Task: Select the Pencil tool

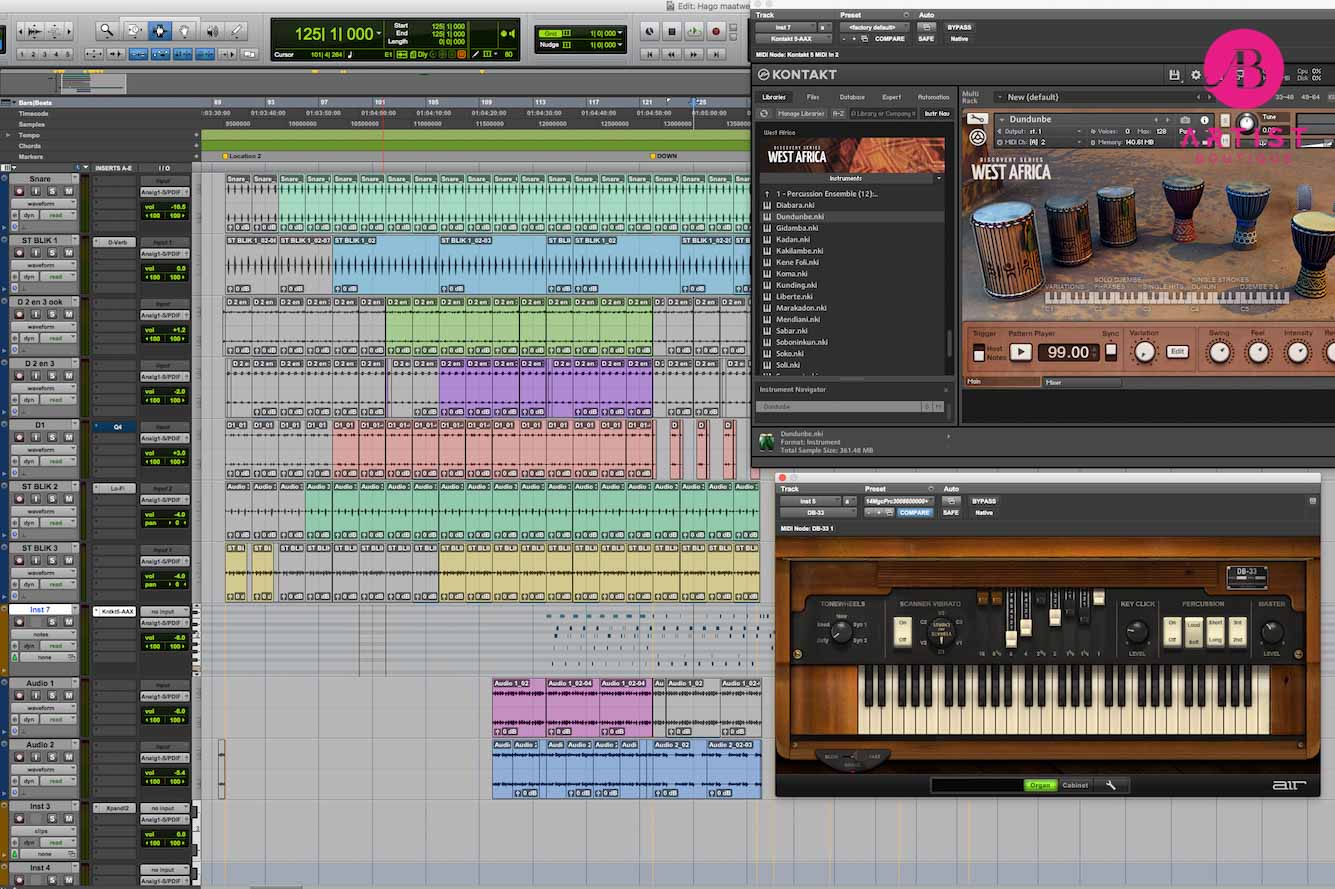Action: 237,31
